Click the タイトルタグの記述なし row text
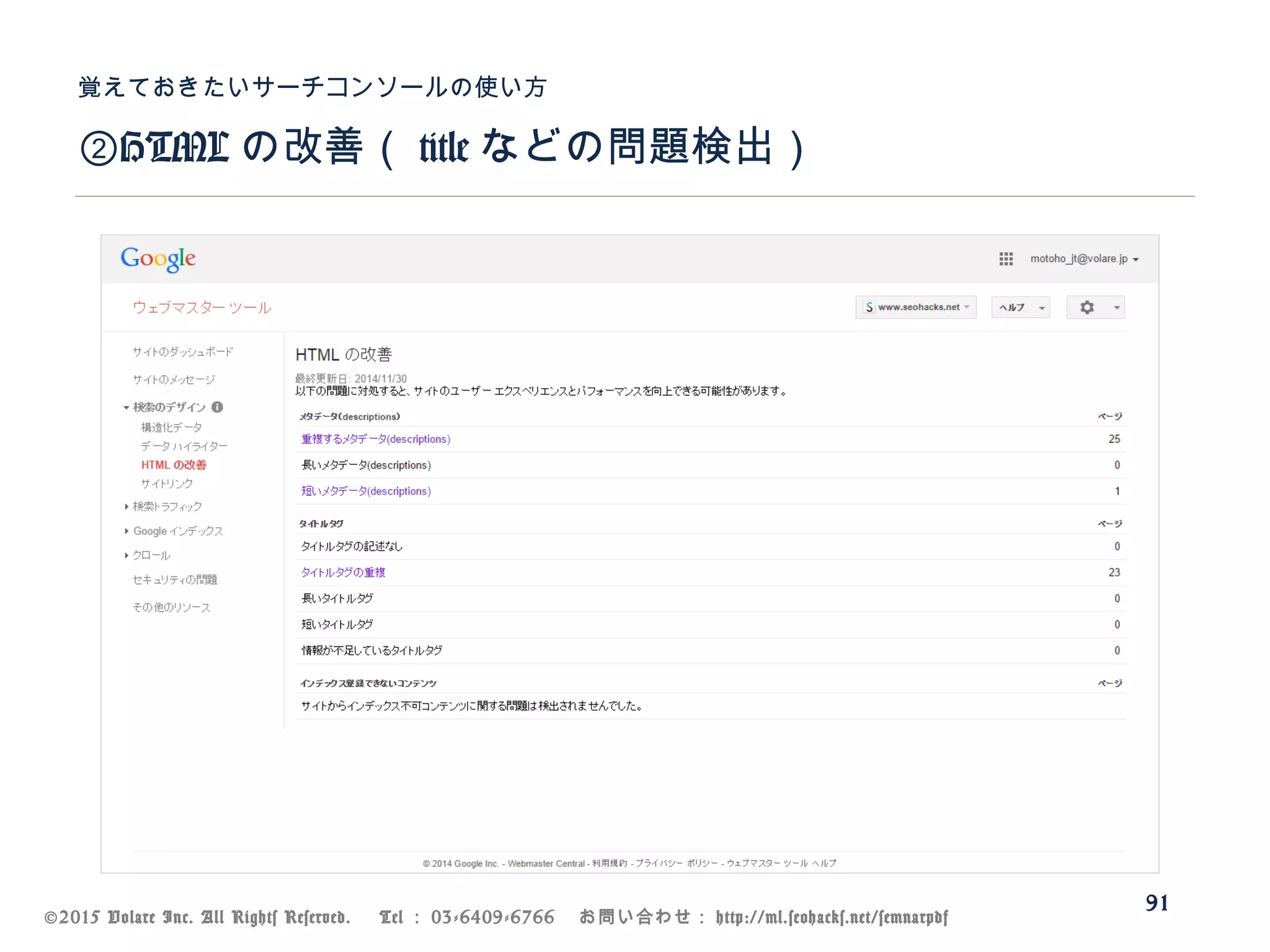 pos(352,546)
